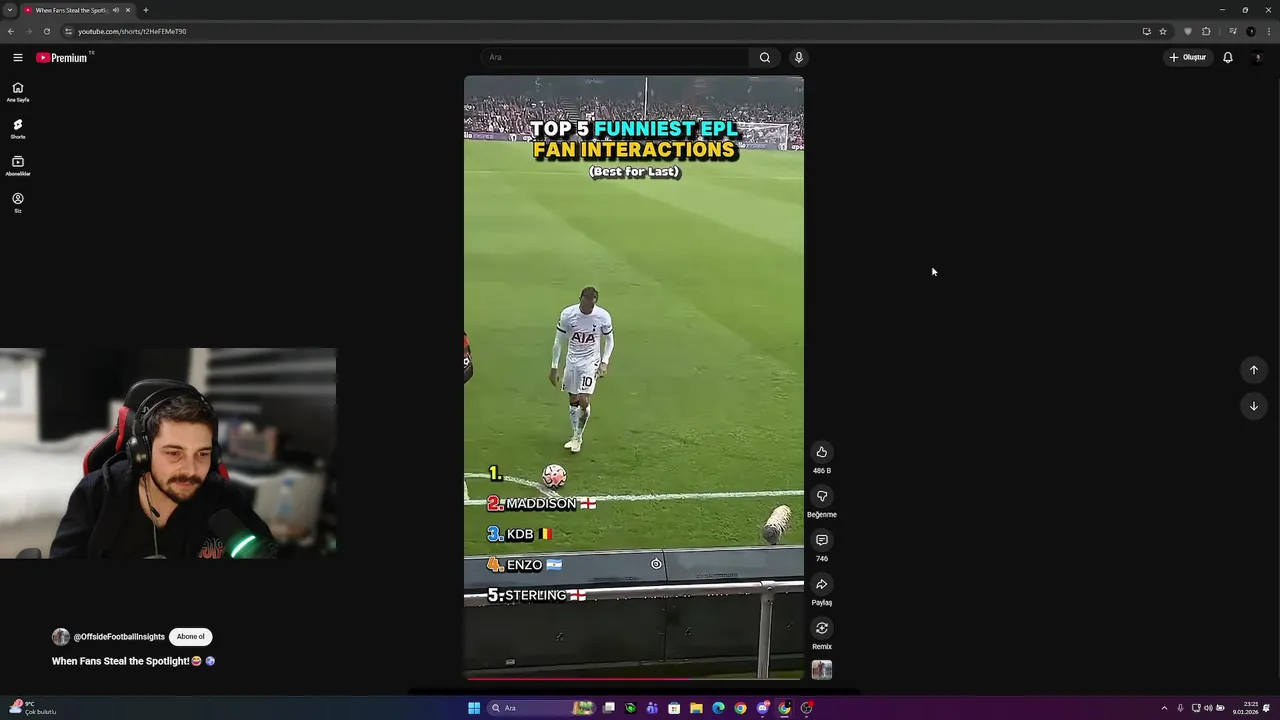Viewport: 1280px width, 720px height.
Task: Open the tab search dropdown arrow
Action: [x=10, y=10]
